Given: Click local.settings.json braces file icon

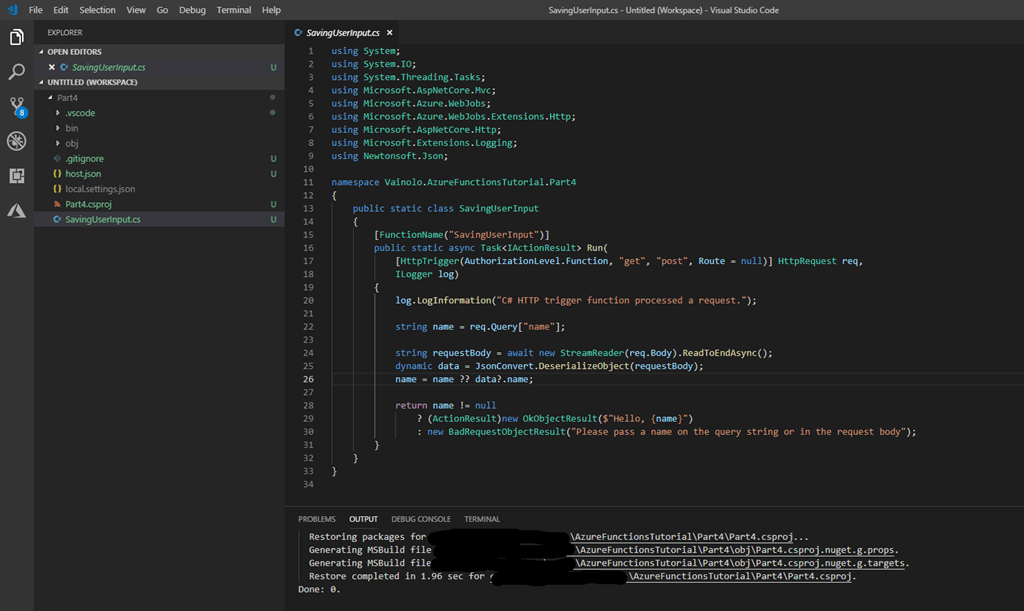Looking at the screenshot, I should [x=57, y=189].
